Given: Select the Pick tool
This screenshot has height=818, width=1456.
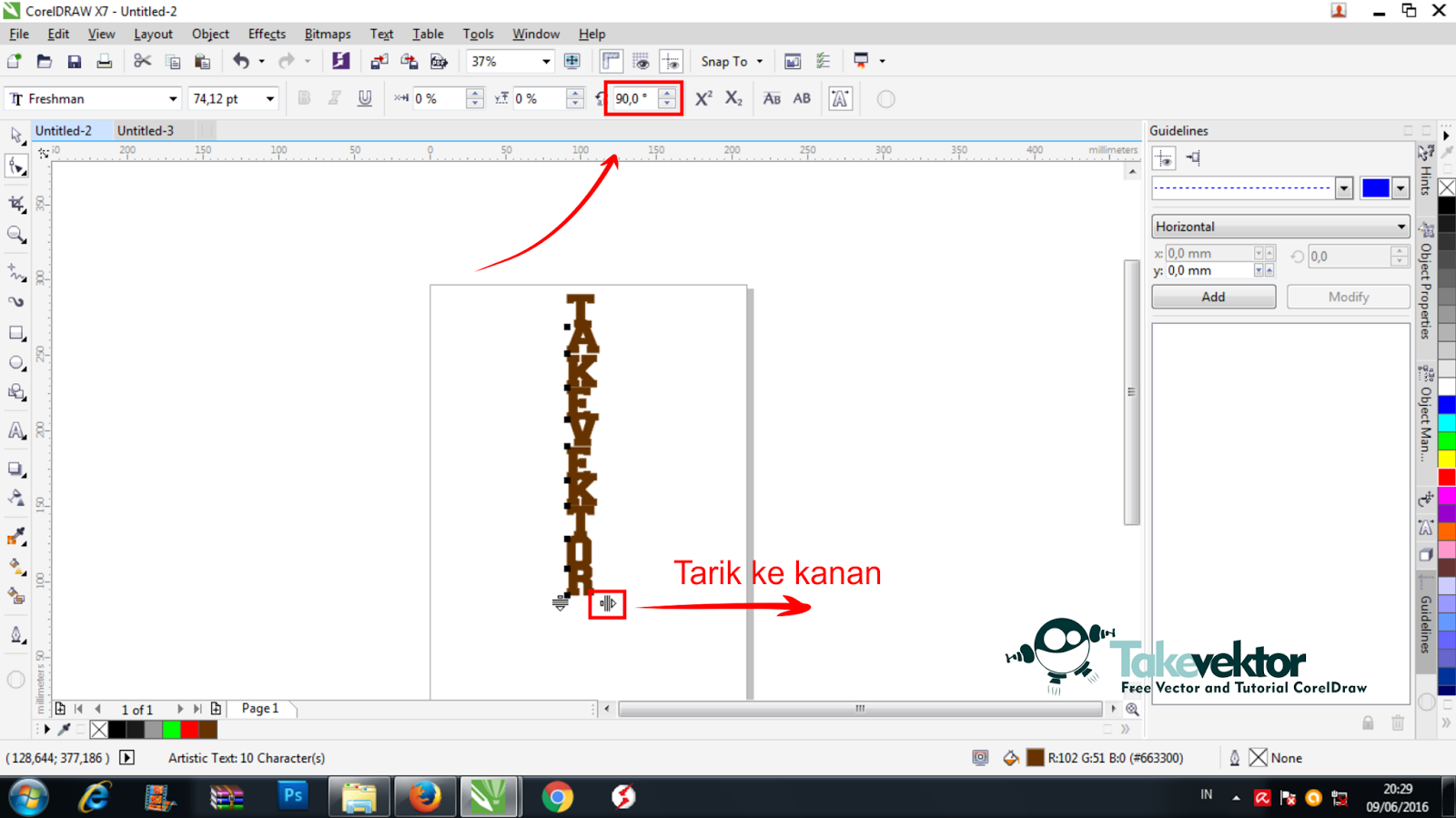Looking at the screenshot, I should (16, 136).
